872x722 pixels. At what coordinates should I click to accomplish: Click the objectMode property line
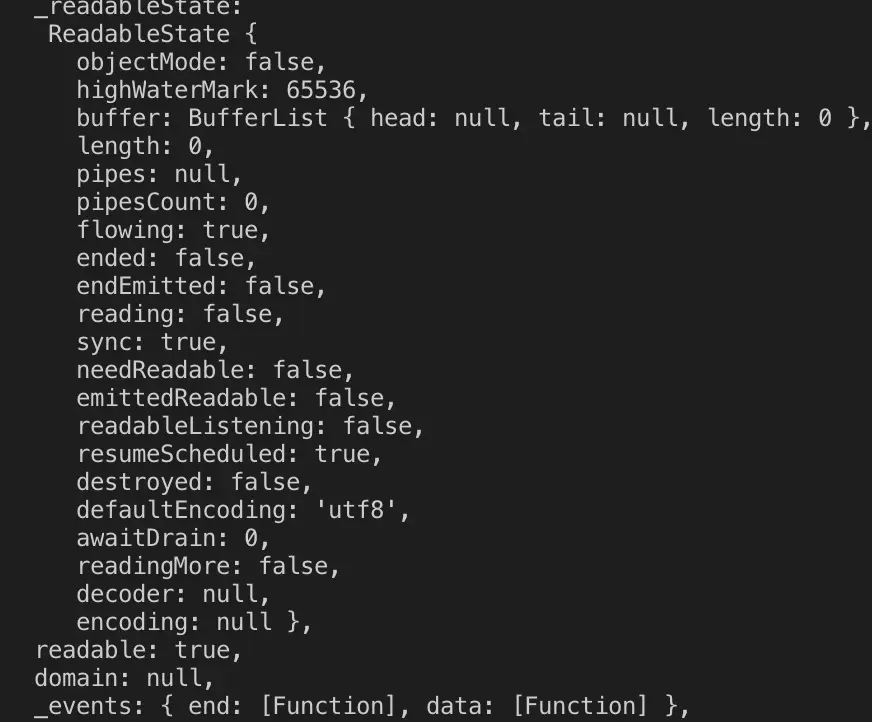[x=201, y=62]
